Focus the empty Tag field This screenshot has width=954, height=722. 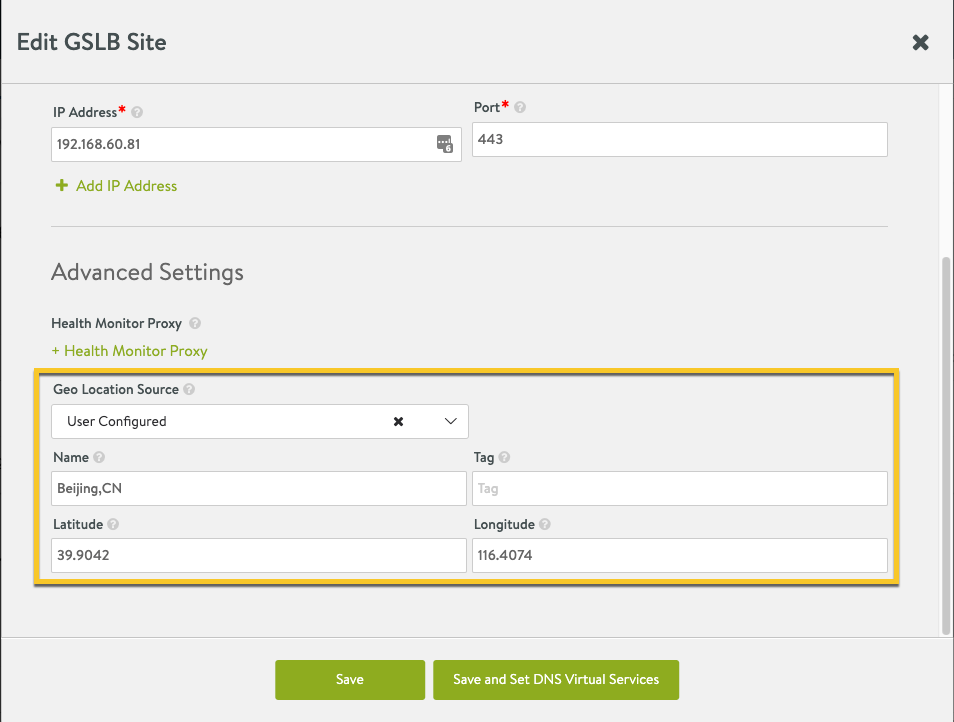coord(680,488)
